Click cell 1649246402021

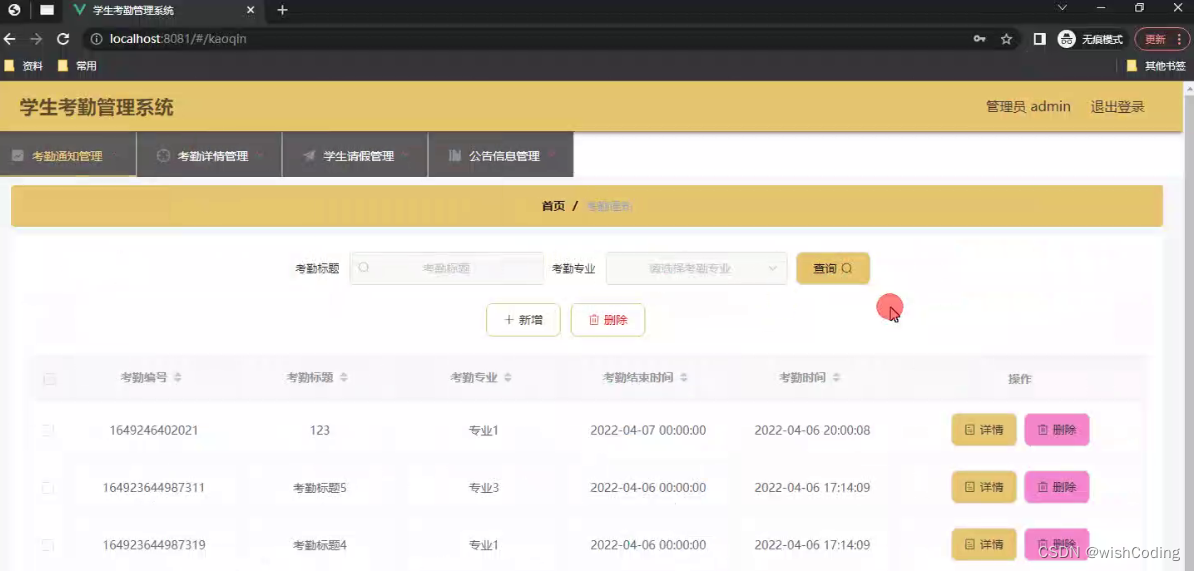pos(154,430)
